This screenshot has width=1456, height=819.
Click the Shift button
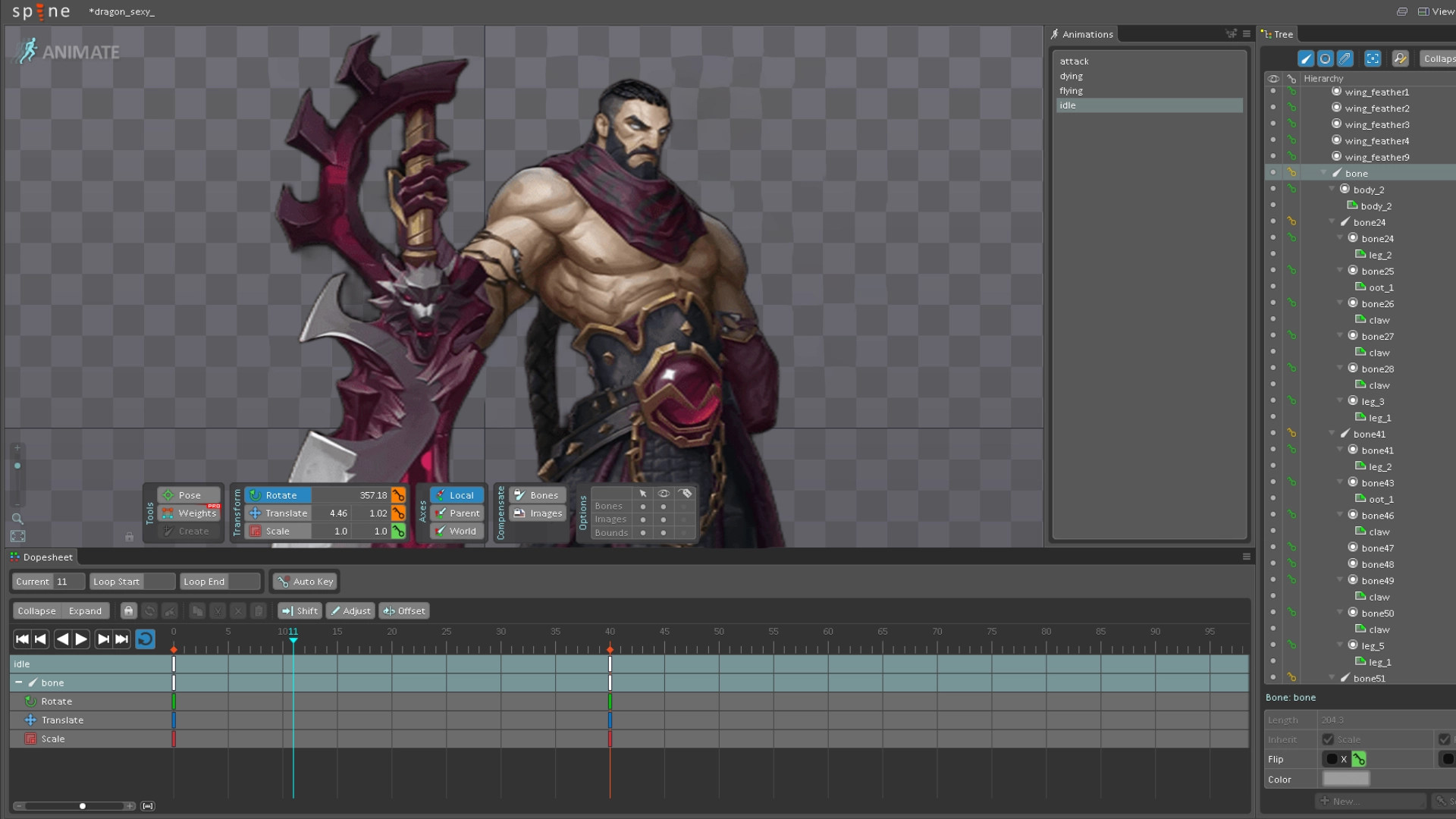300,611
